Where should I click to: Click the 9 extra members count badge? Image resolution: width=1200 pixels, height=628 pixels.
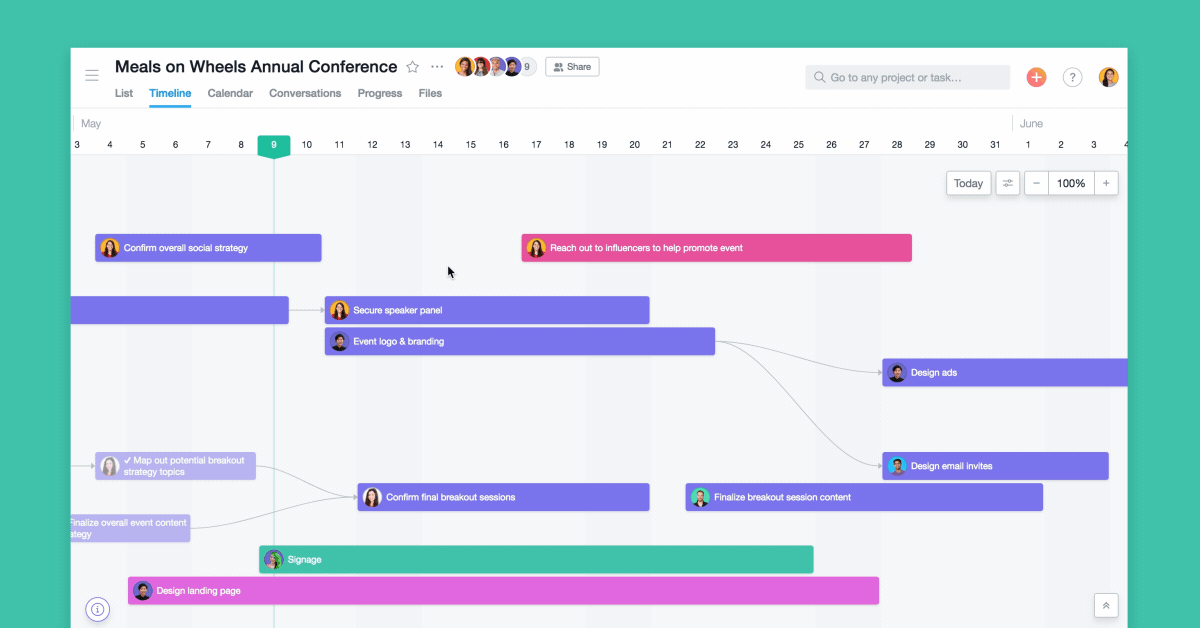coord(527,66)
